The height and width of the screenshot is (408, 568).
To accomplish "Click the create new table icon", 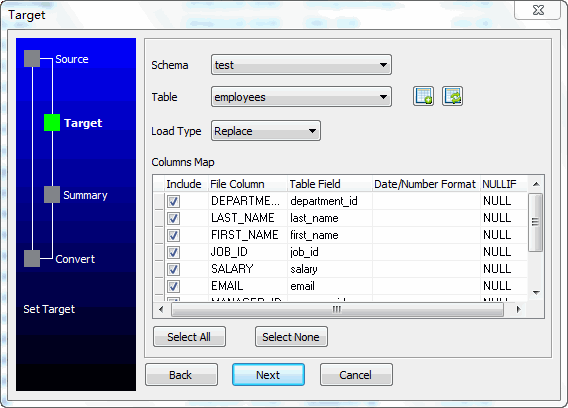I will (423, 96).
